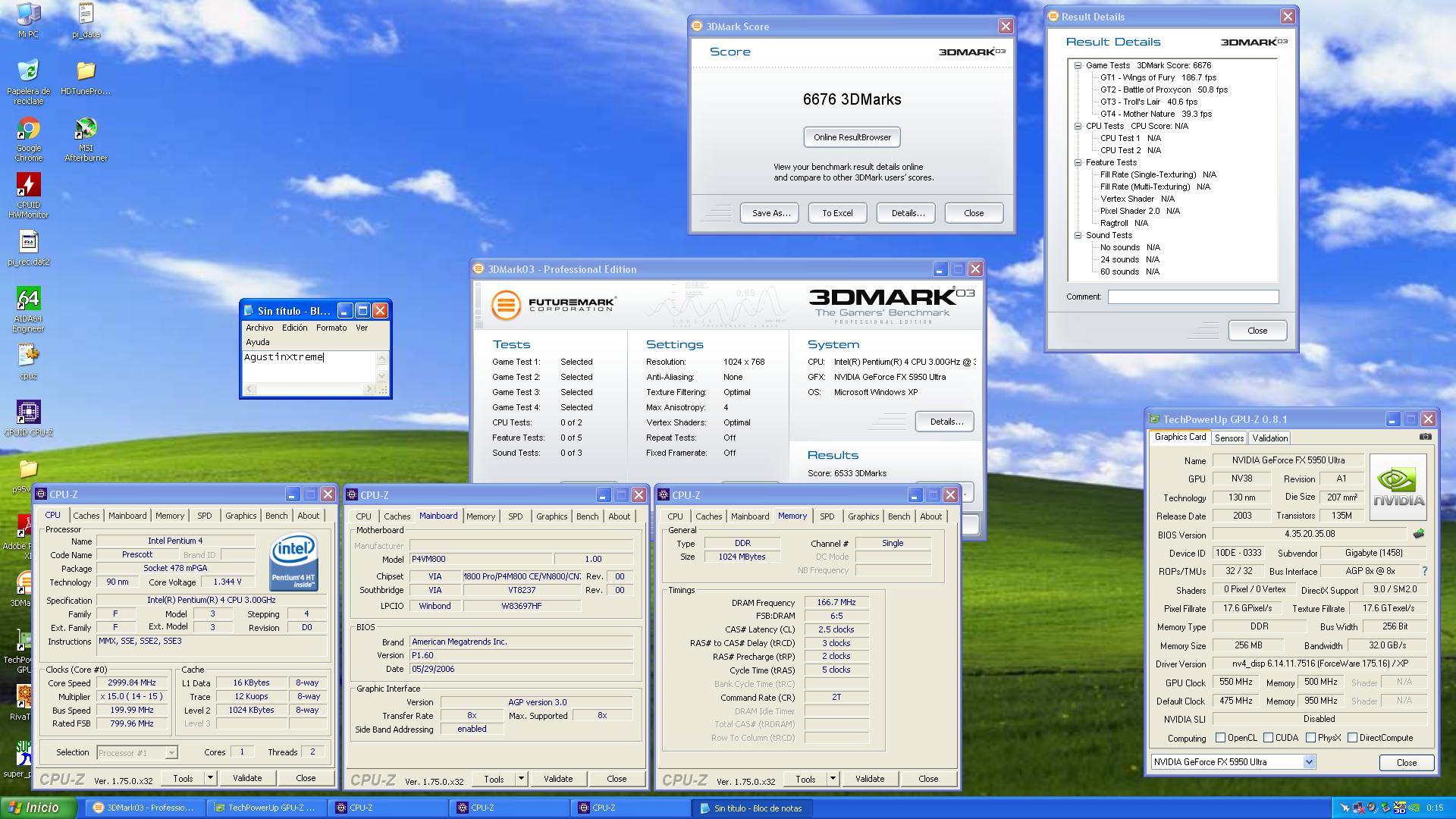Open Papelera de reciclaje icon

[x=28, y=82]
